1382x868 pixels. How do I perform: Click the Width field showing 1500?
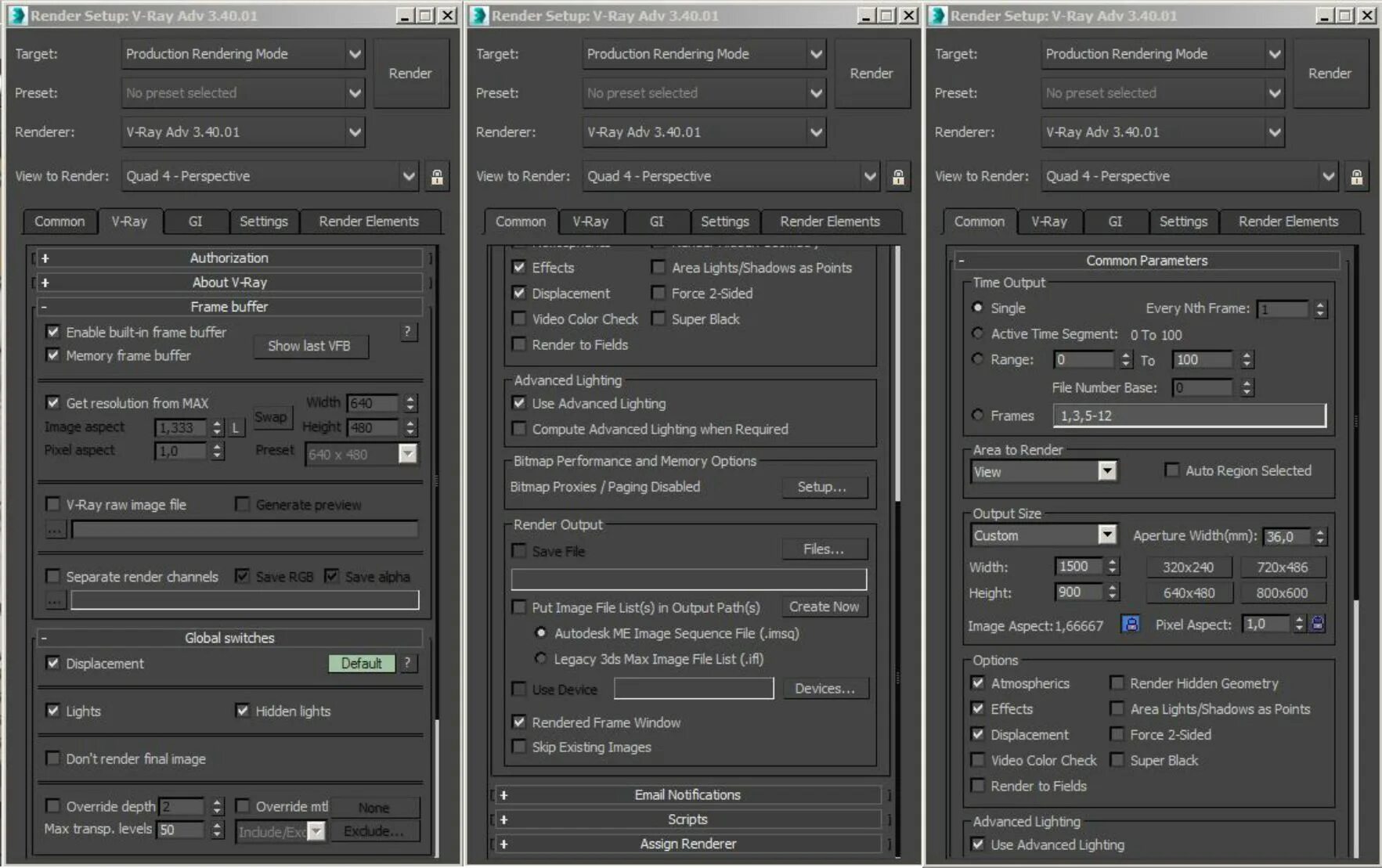tap(1079, 566)
